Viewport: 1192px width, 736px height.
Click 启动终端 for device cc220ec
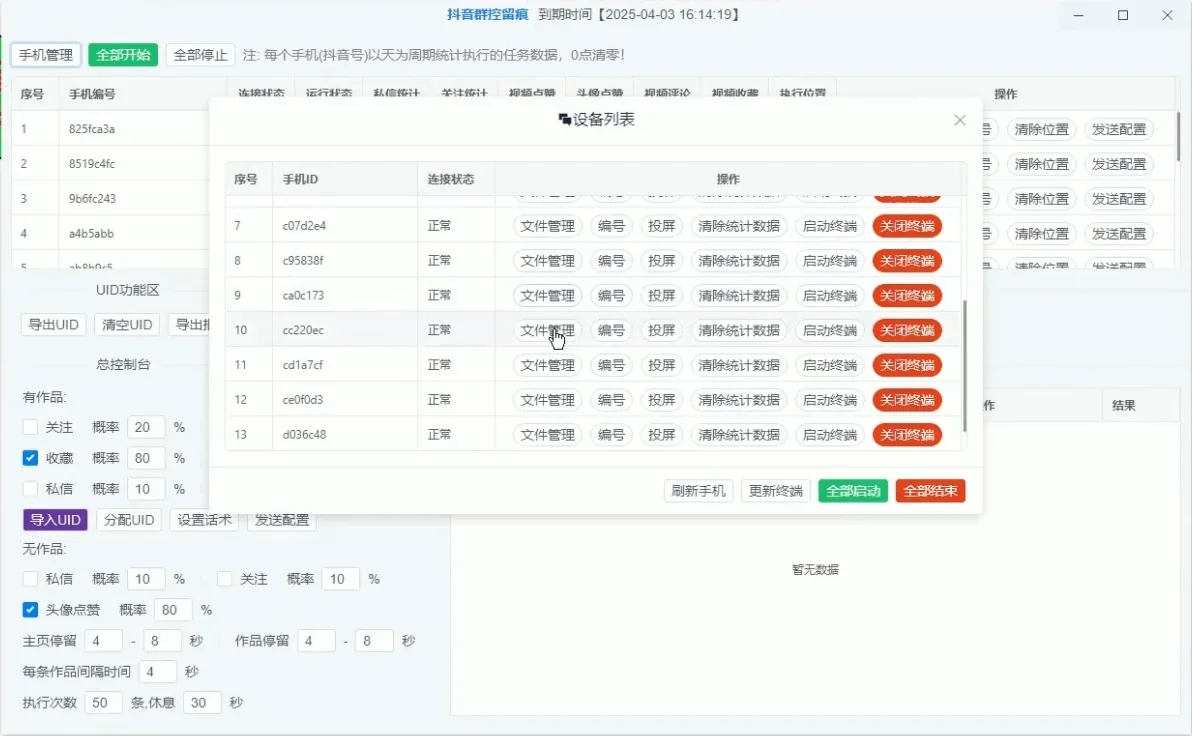pos(829,331)
